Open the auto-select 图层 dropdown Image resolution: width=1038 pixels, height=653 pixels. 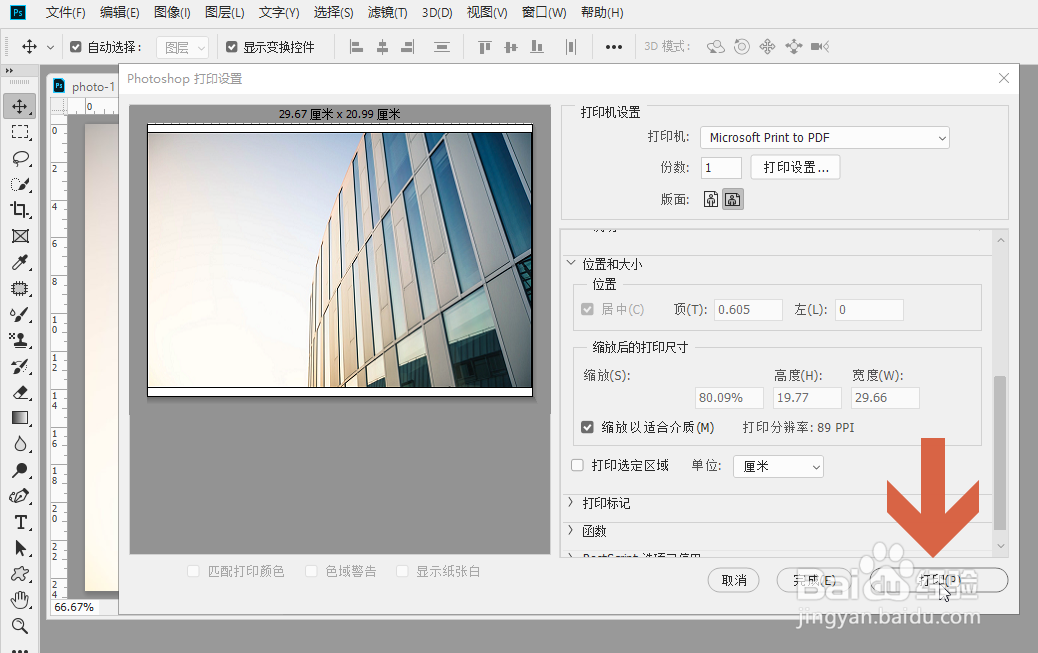(x=183, y=48)
